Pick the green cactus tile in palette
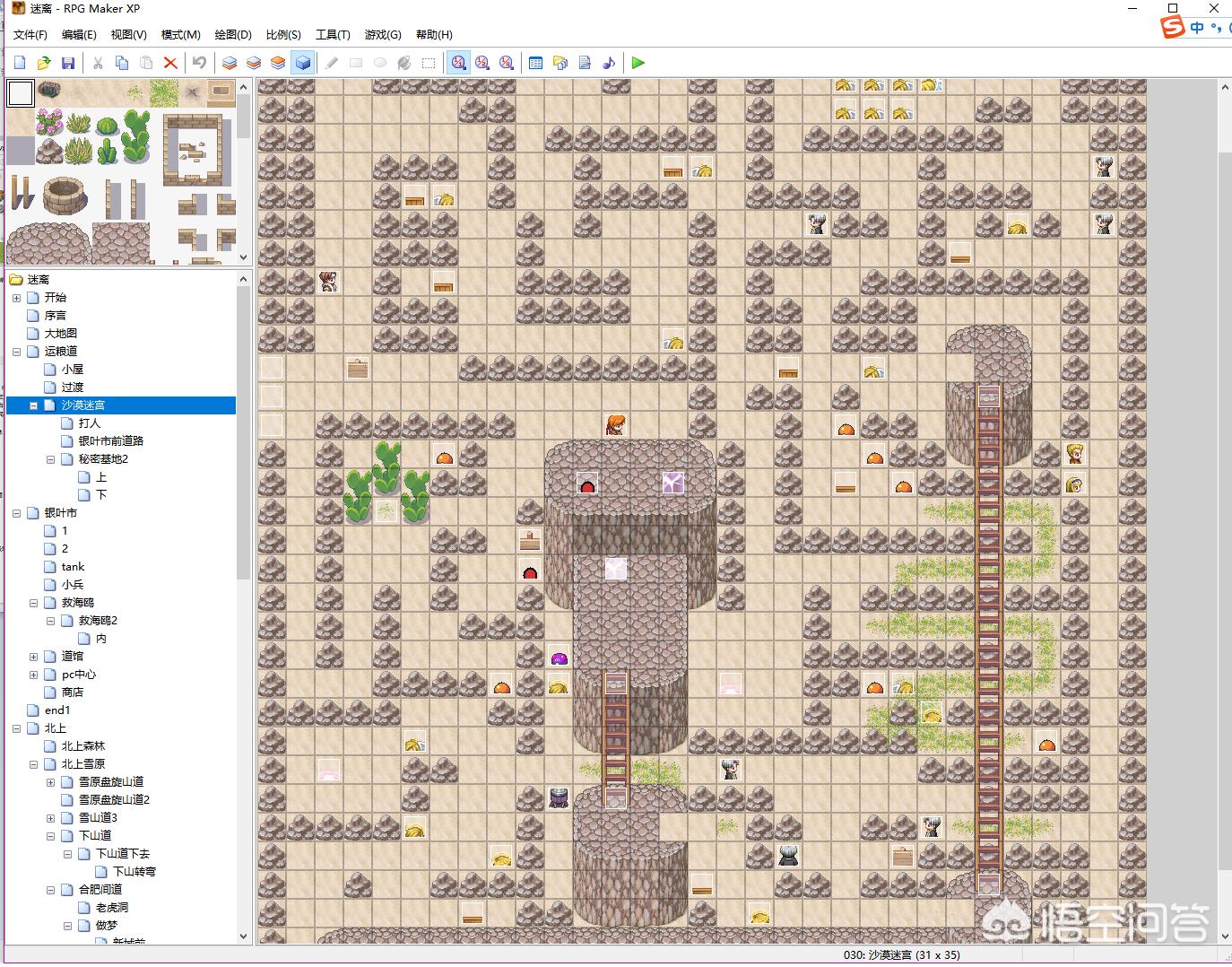 coord(135,135)
